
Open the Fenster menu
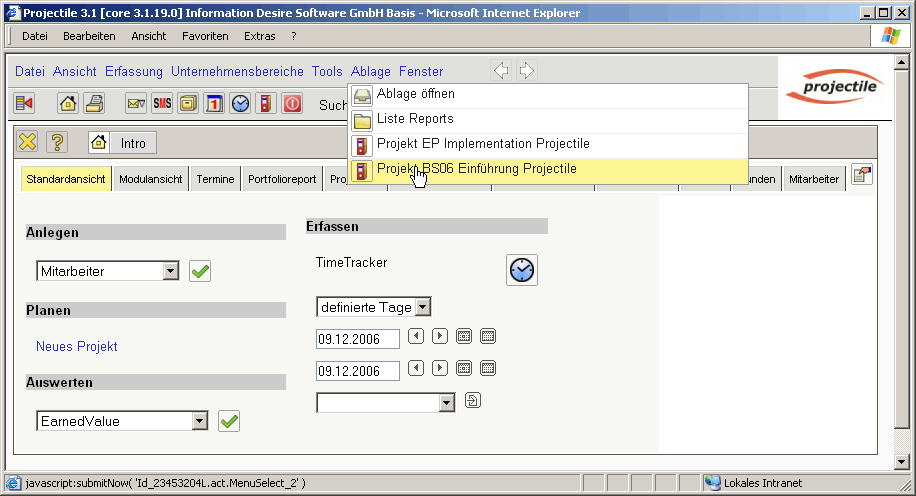421,71
